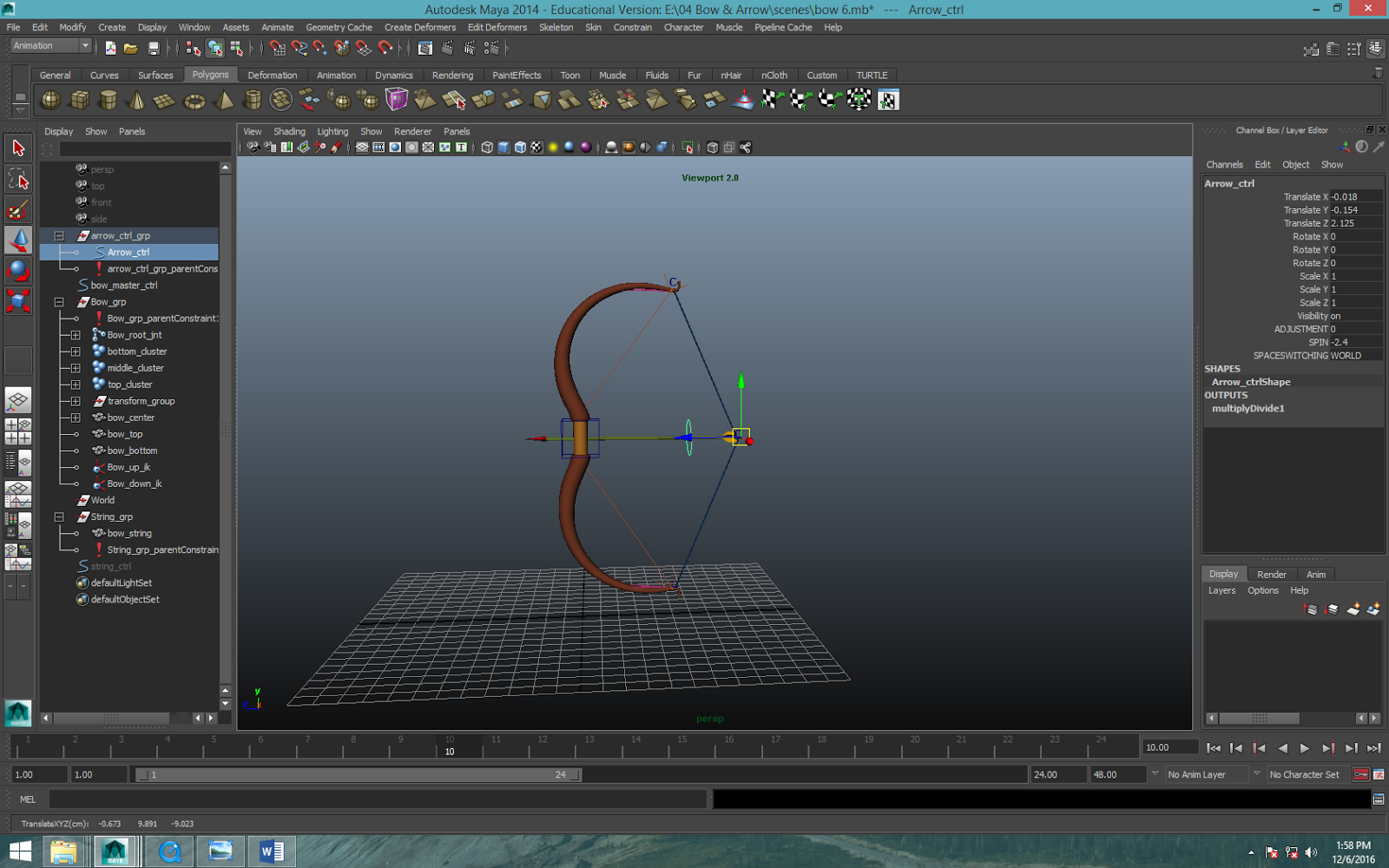Viewport: 1389px width, 868px height.
Task: Activate the Lasso selection tool
Action: [18, 180]
